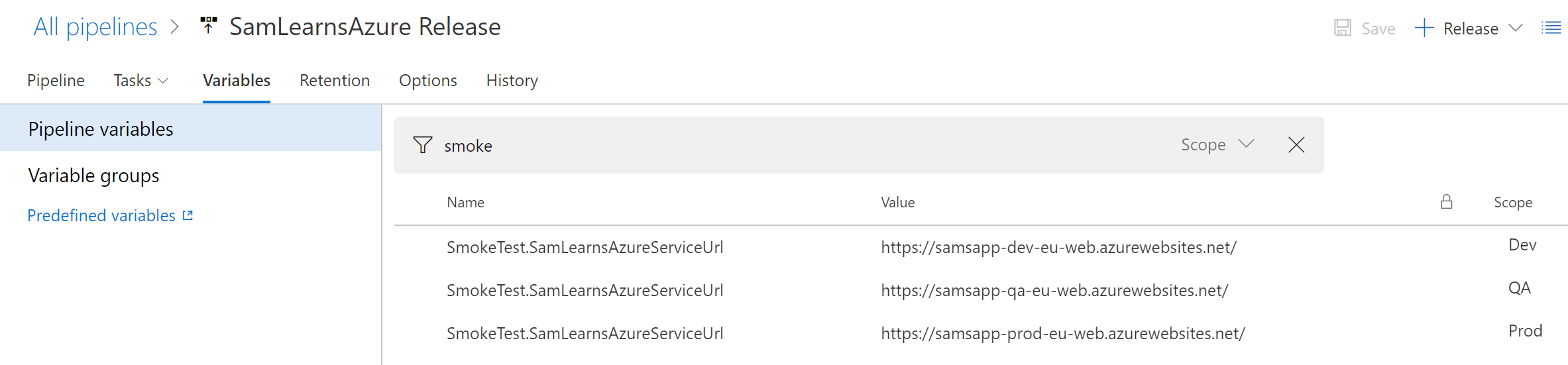Click the release pipeline icon beside title
1568x365 pixels.
[x=208, y=26]
